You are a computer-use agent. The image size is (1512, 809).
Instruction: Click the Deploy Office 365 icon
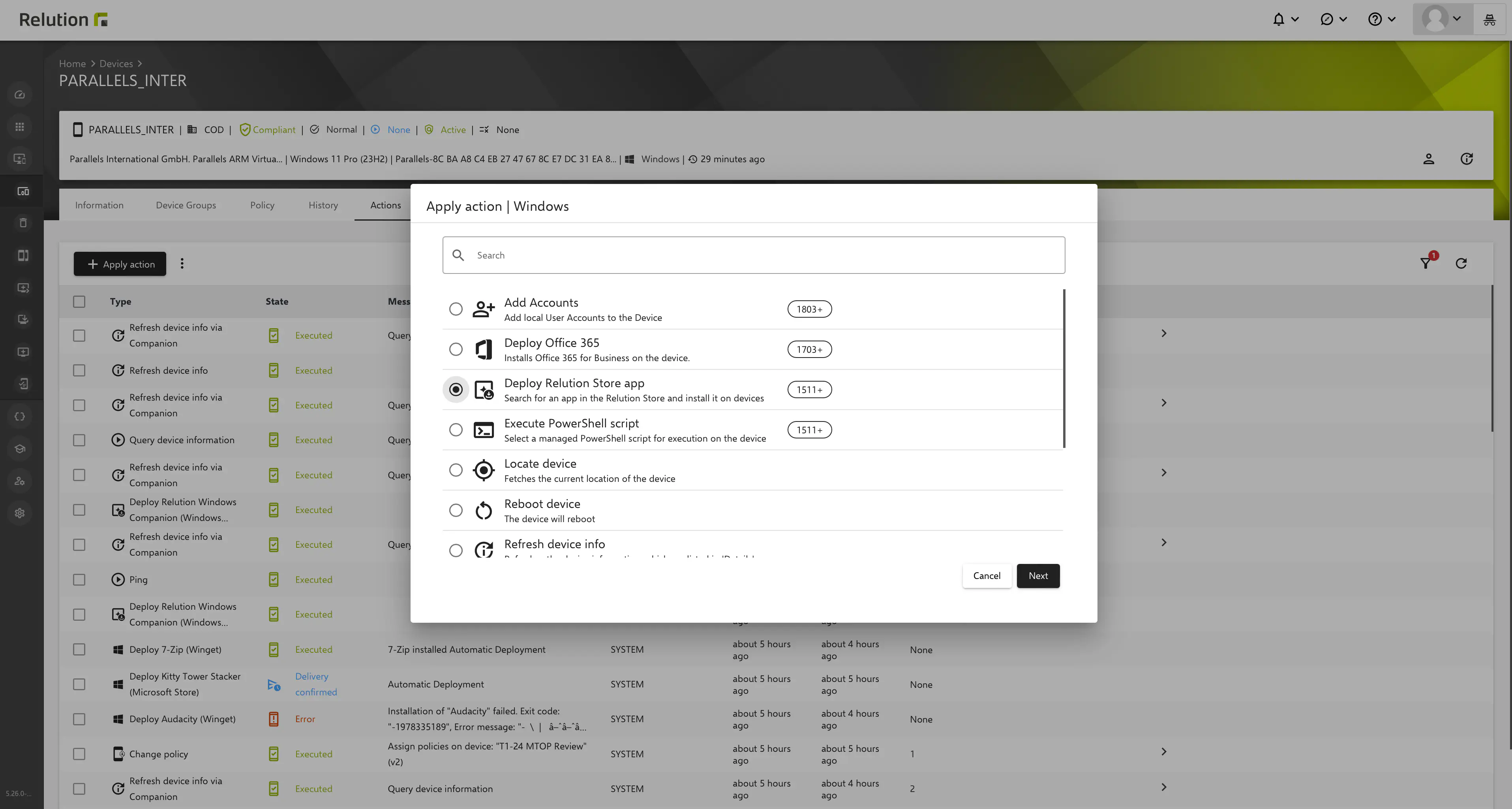(484, 349)
